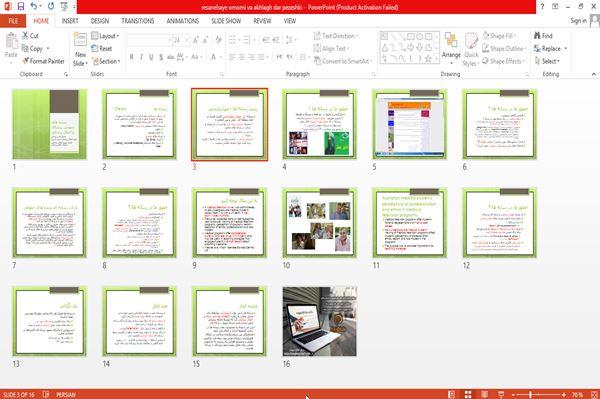Switch to Slide Sorter view in status bar
The width and height of the screenshot is (600, 399).
468,394
